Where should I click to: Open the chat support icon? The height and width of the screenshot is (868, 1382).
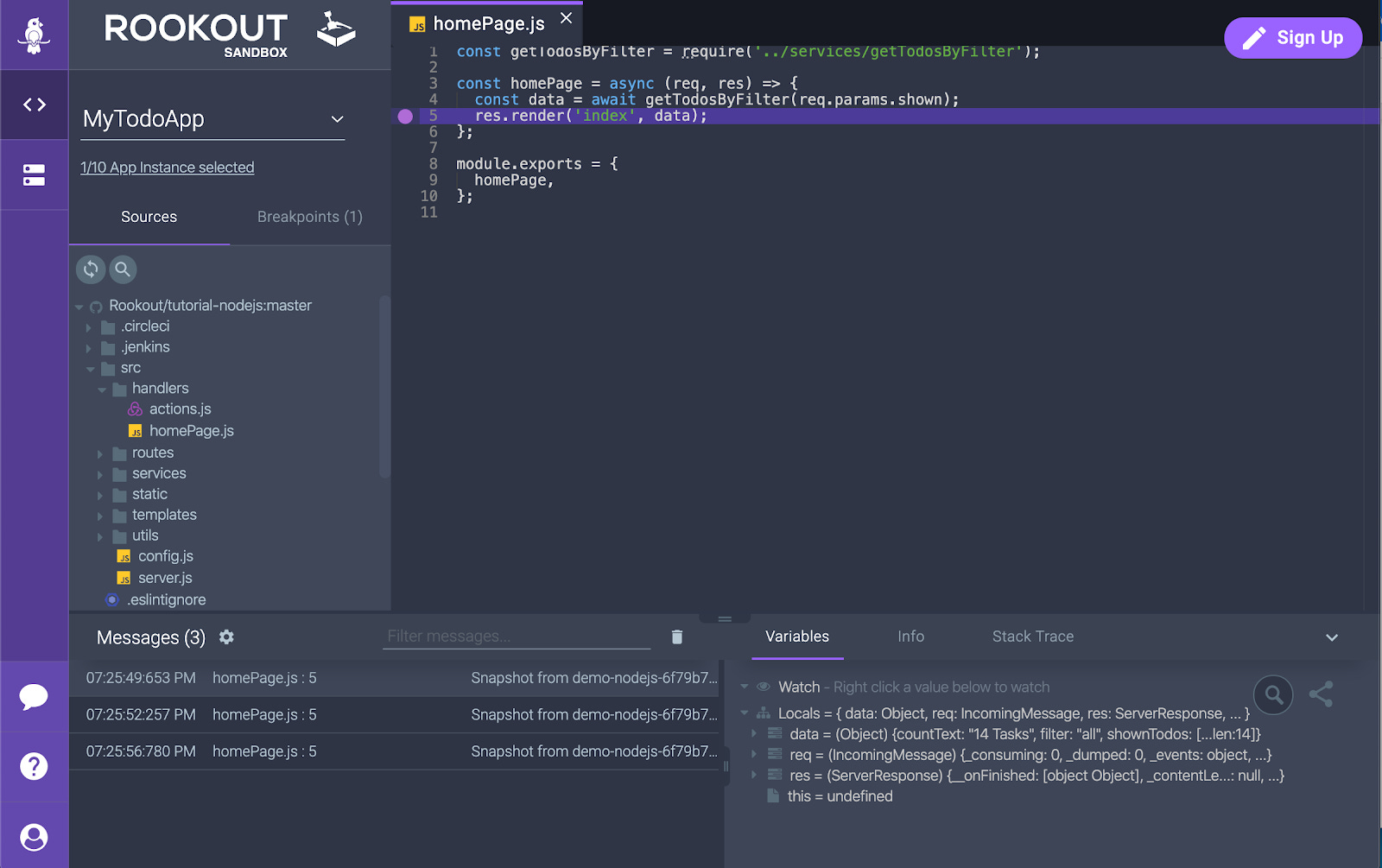point(35,696)
